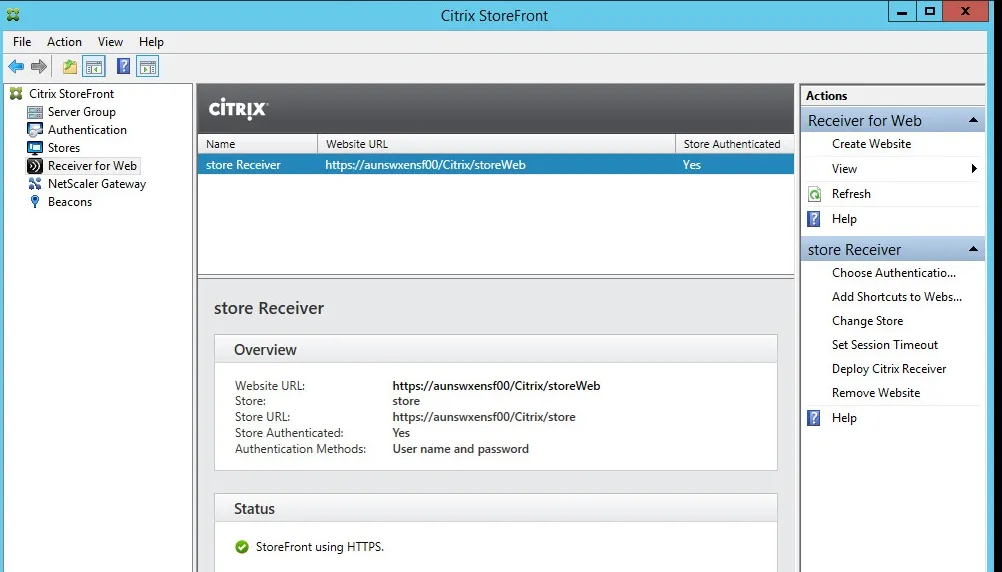1002x572 pixels.
Task: Toggle the Show/Hide Console Tree icon
Action: [x=94, y=66]
